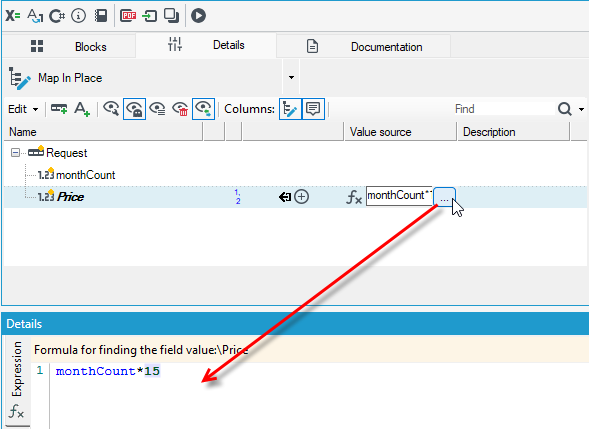Click the eye with magnifier view icon
The width and height of the screenshot is (589, 429).
(x=111, y=109)
